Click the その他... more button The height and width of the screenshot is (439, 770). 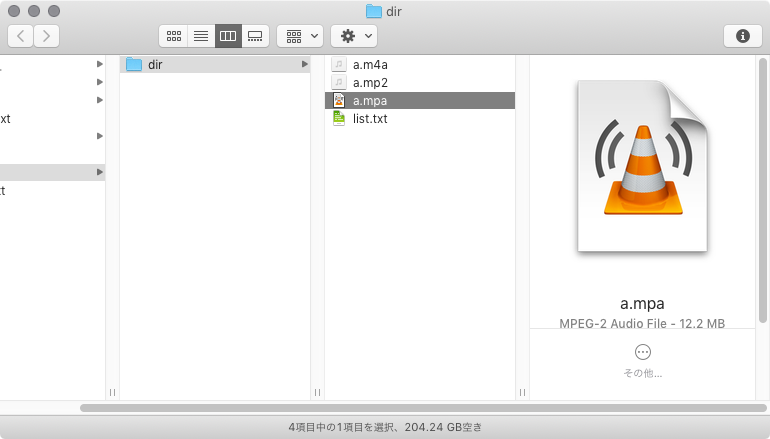coord(643,352)
